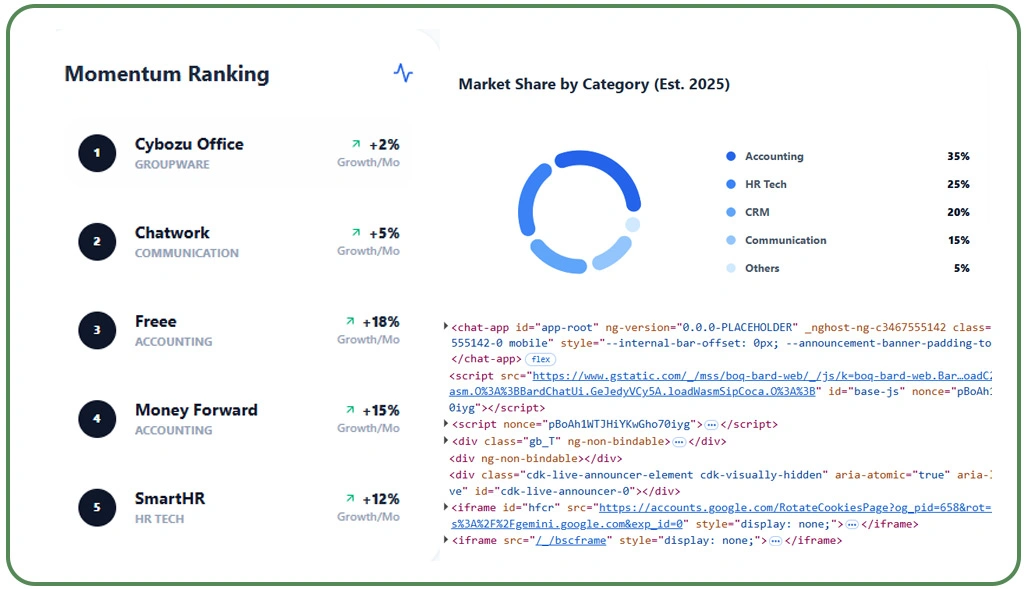Click the green growth arrow next to Freee
This screenshot has height=589, width=1026.
[349, 321]
